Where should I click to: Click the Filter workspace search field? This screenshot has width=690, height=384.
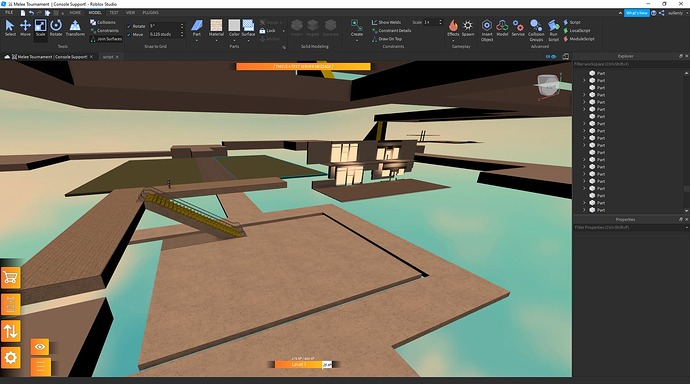pos(628,64)
